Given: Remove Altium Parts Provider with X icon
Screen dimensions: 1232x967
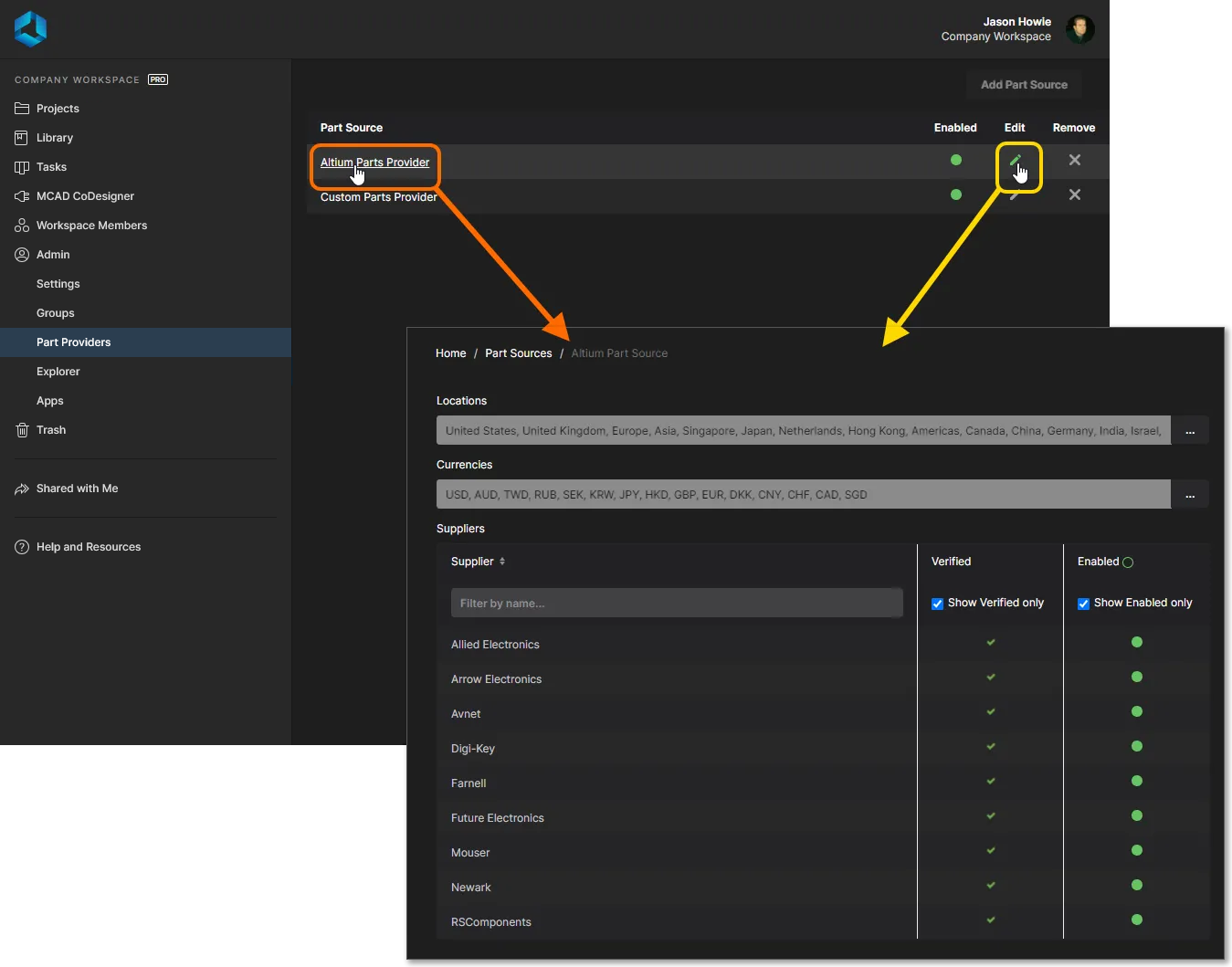Looking at the screenshot, I should click(x=1075, y=160).
